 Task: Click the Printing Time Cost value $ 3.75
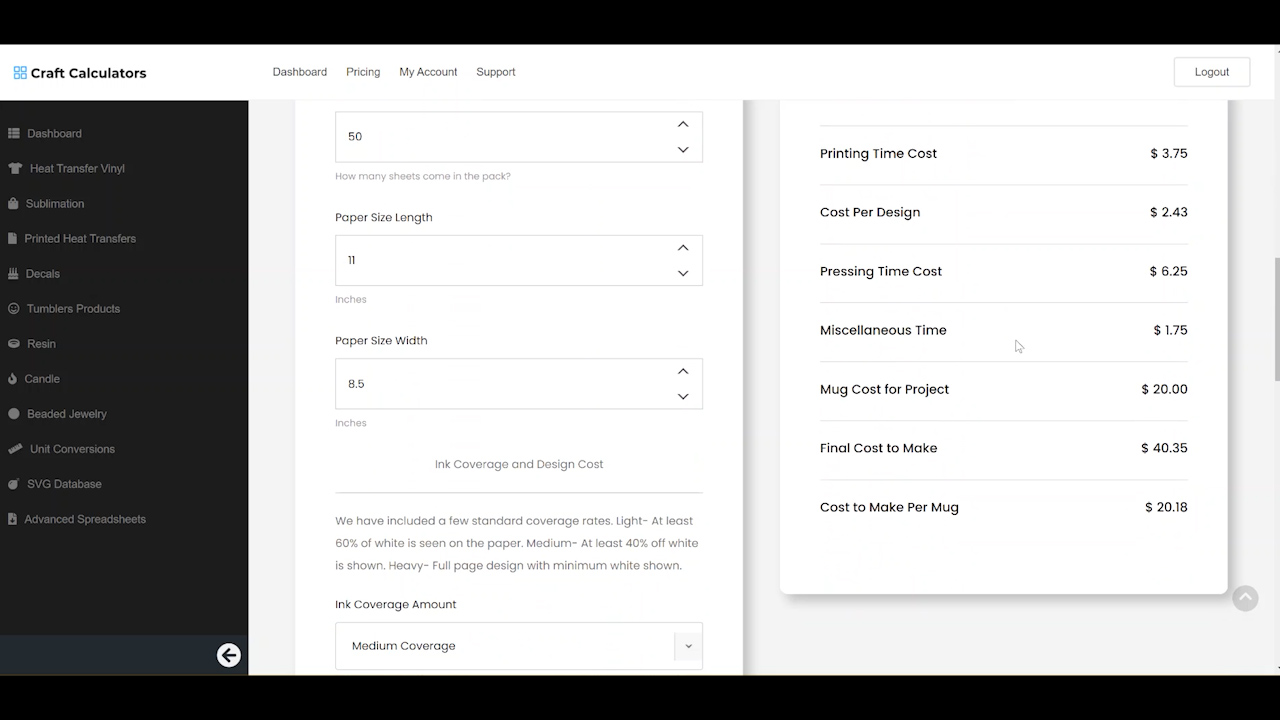tap(1169, 153)
